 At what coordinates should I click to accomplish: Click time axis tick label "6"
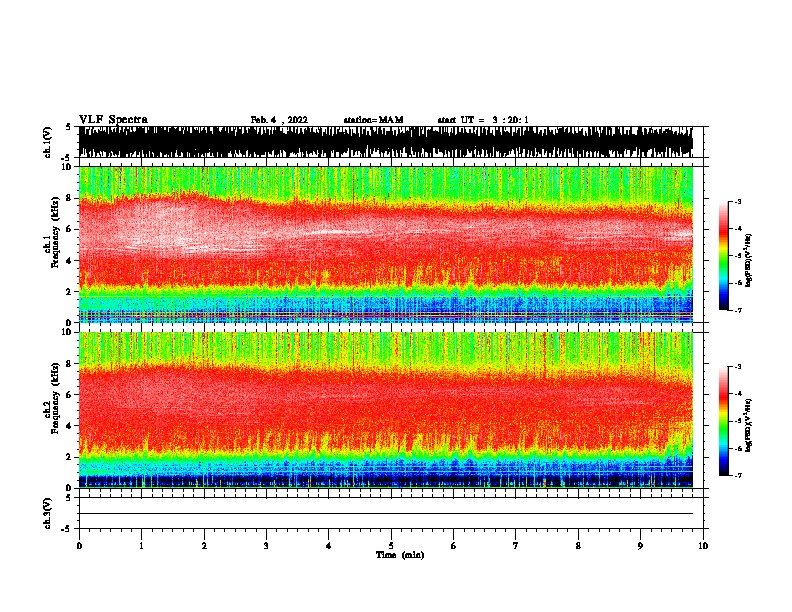[453, 546]
